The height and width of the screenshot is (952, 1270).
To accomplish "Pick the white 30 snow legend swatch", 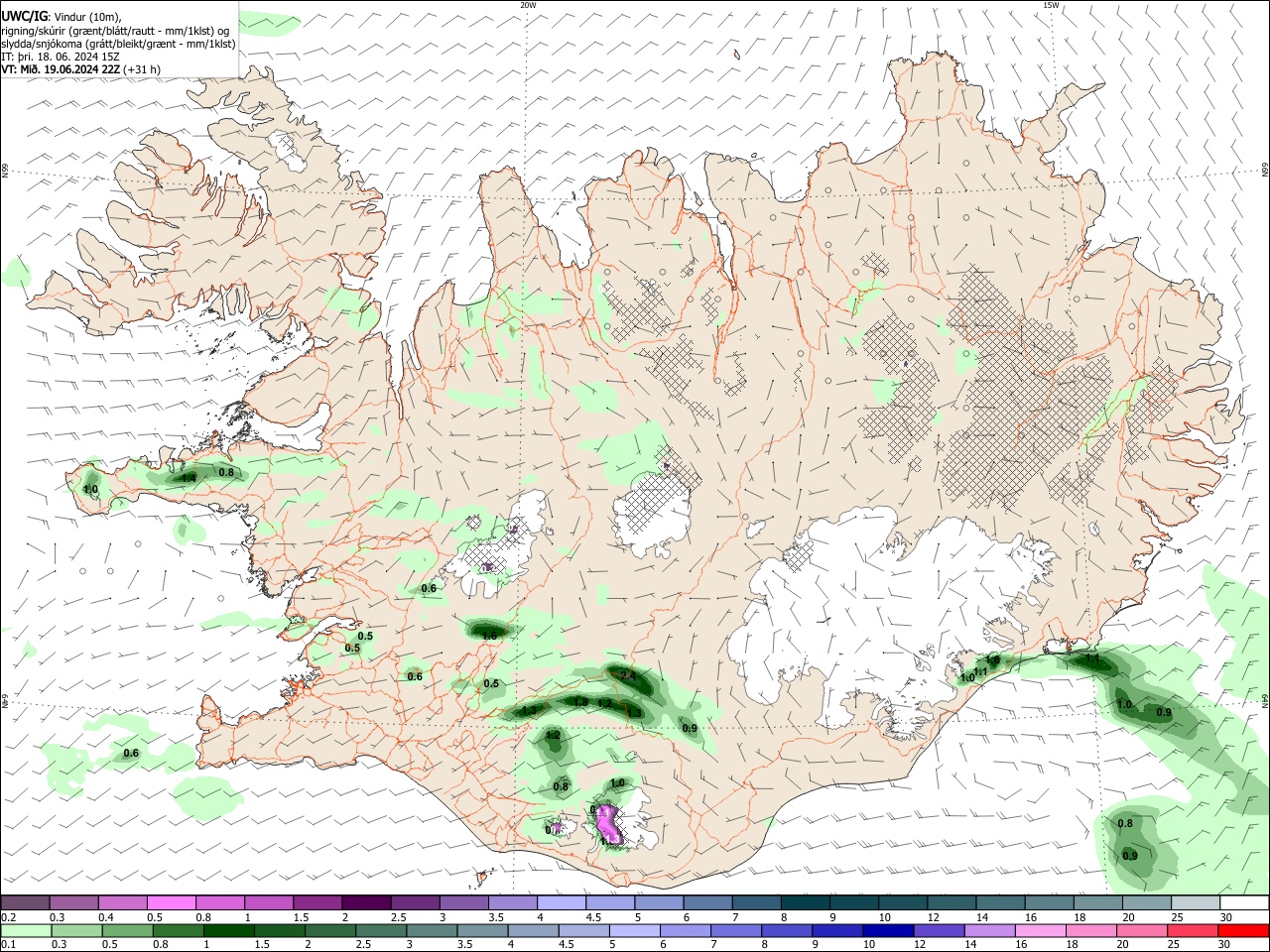I will (1242, 902).
